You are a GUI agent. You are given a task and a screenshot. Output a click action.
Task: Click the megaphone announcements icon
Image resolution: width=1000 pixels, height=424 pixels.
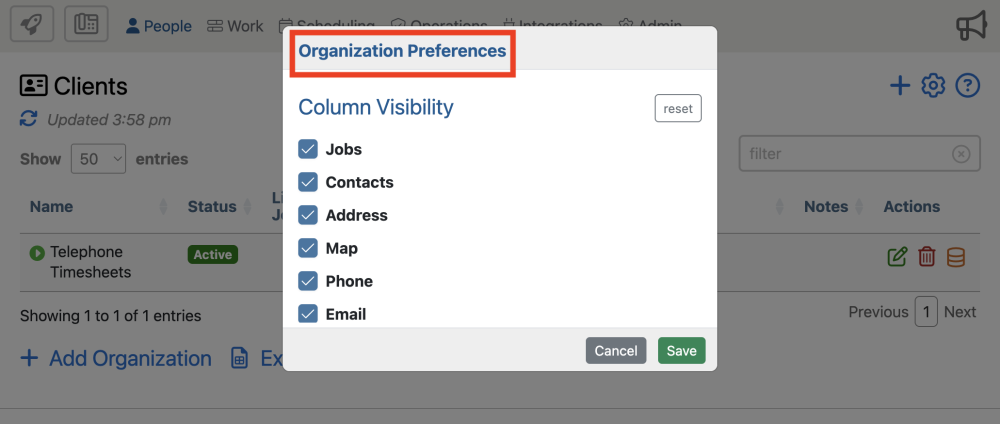point(971,25)
